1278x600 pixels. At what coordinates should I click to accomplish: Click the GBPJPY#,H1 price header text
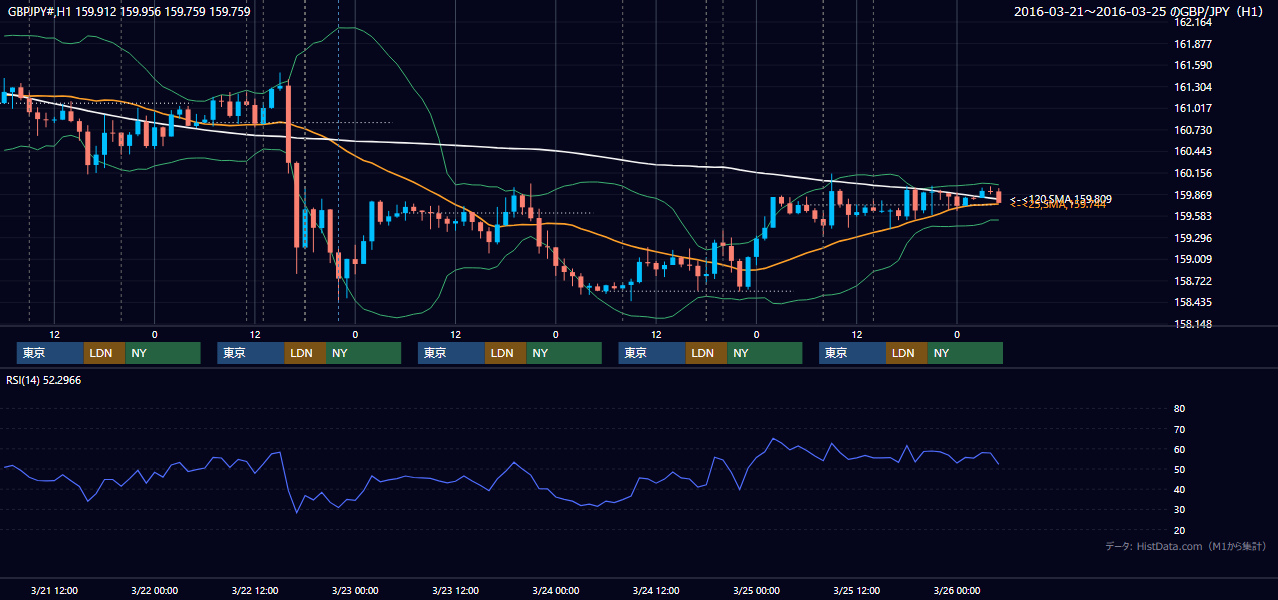coord(129,12)
